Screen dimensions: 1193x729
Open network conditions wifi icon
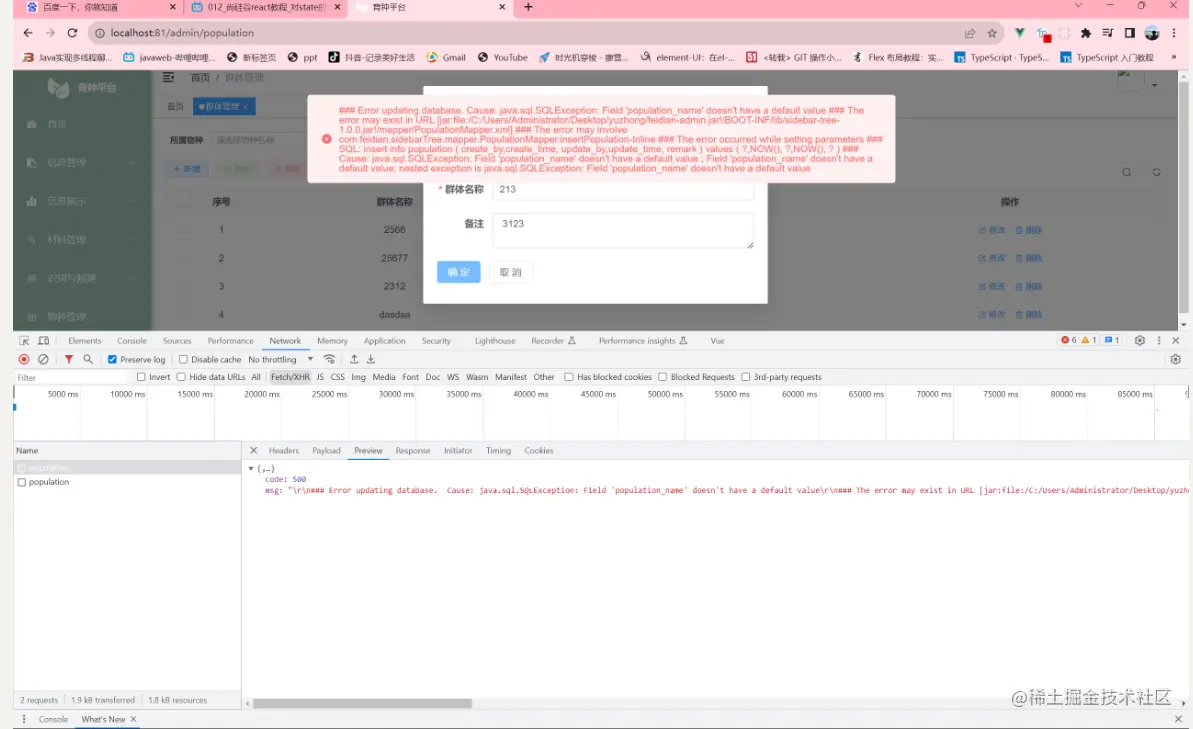click(x=329, y=359)
